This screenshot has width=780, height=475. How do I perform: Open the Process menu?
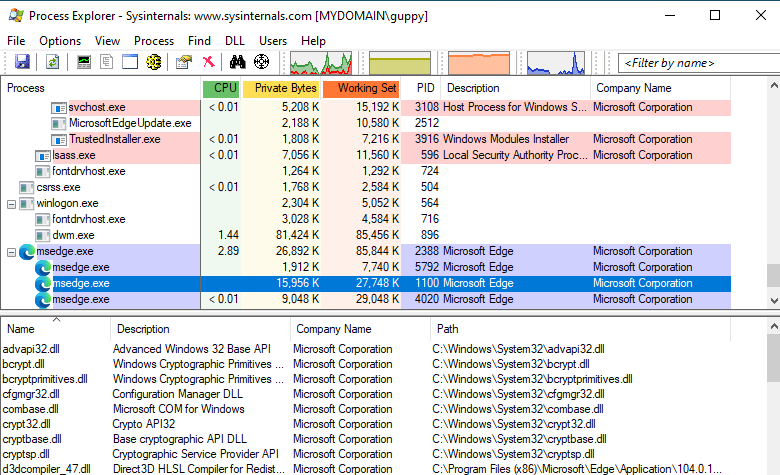click(x=154, y=41)
